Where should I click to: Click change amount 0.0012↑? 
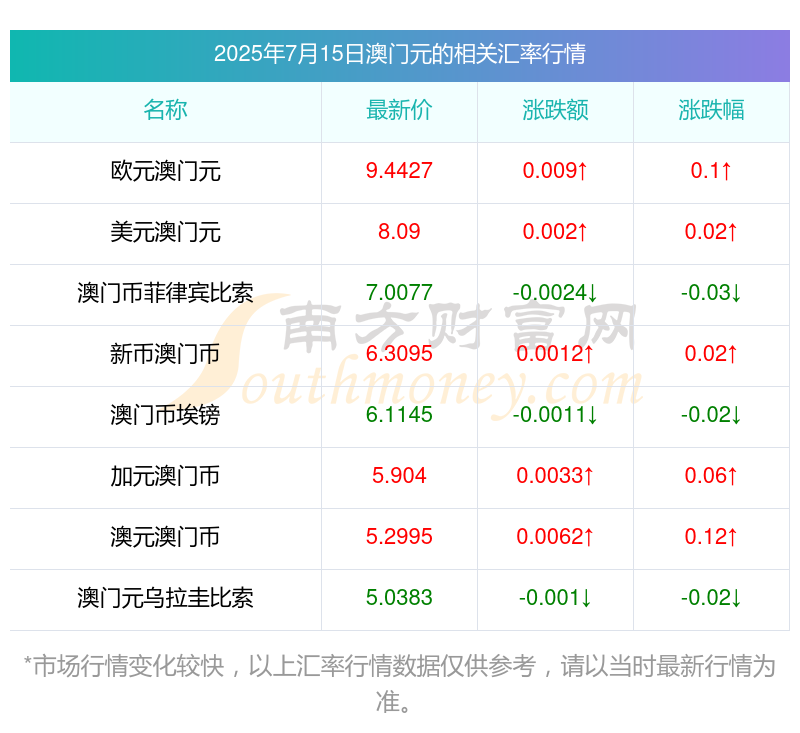point(555,354)
